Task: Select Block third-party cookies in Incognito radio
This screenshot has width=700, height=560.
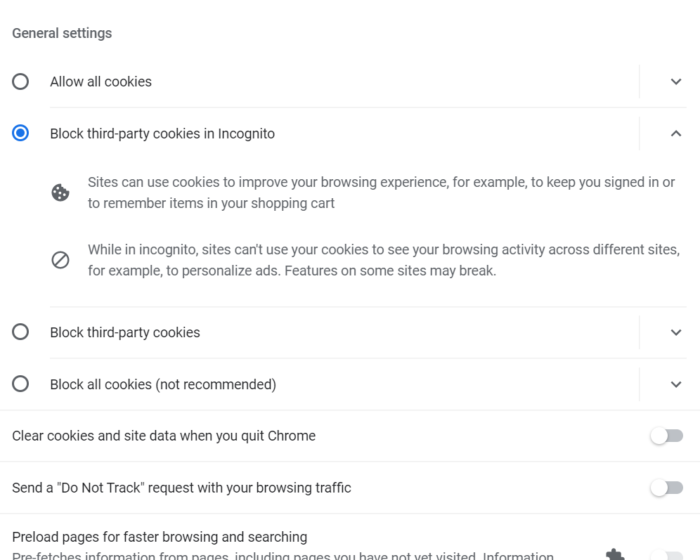Action: pos(21,133)
